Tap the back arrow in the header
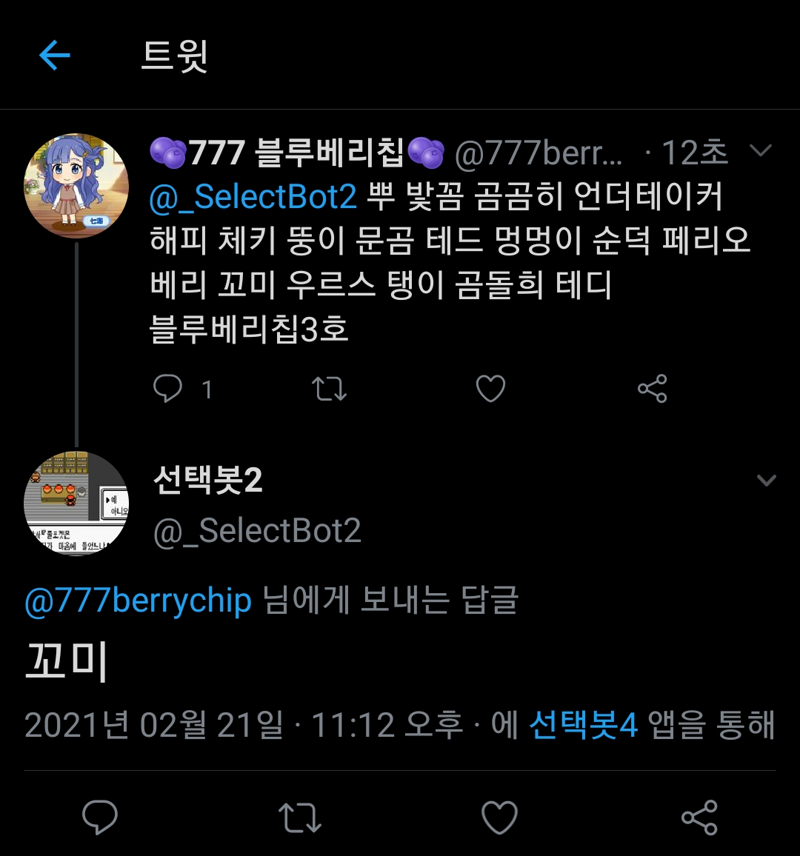The image size is (800, 856). click(x=54, y=55)
